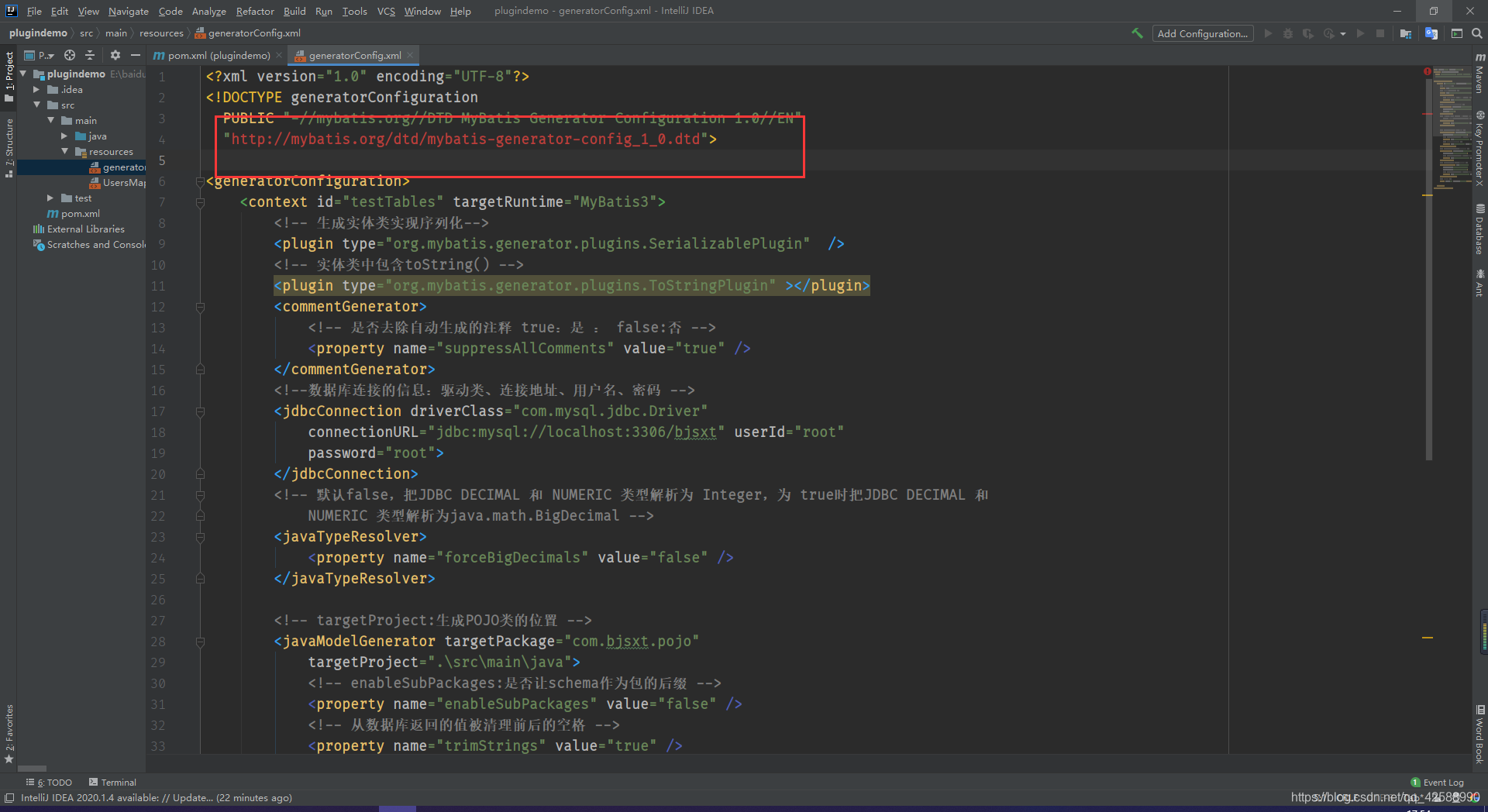Click the Run Anything icon

[1457, 33]
